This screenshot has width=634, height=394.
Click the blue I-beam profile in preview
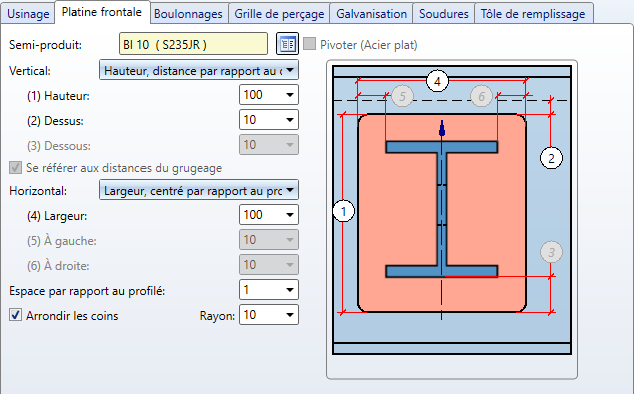pyautogui.click(x=442, y=209)
